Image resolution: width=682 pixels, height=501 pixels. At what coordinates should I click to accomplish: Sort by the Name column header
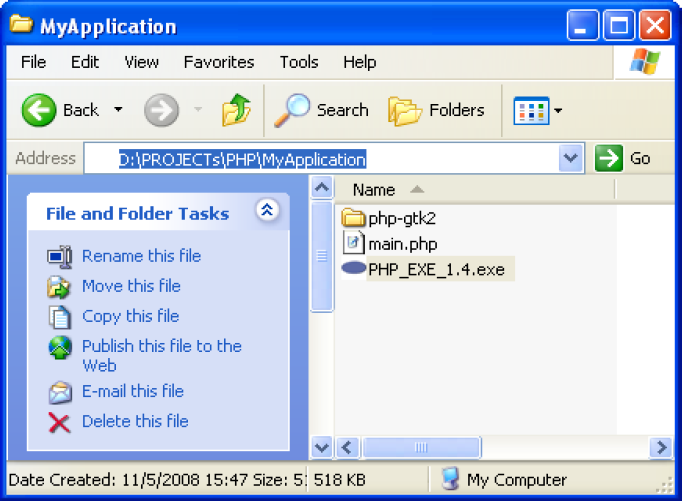coord(475,190)
